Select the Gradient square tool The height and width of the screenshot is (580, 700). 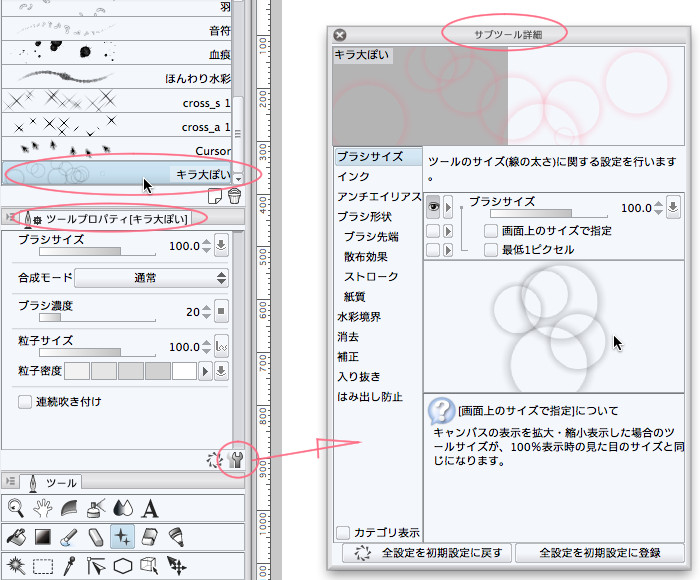[43, 537]
